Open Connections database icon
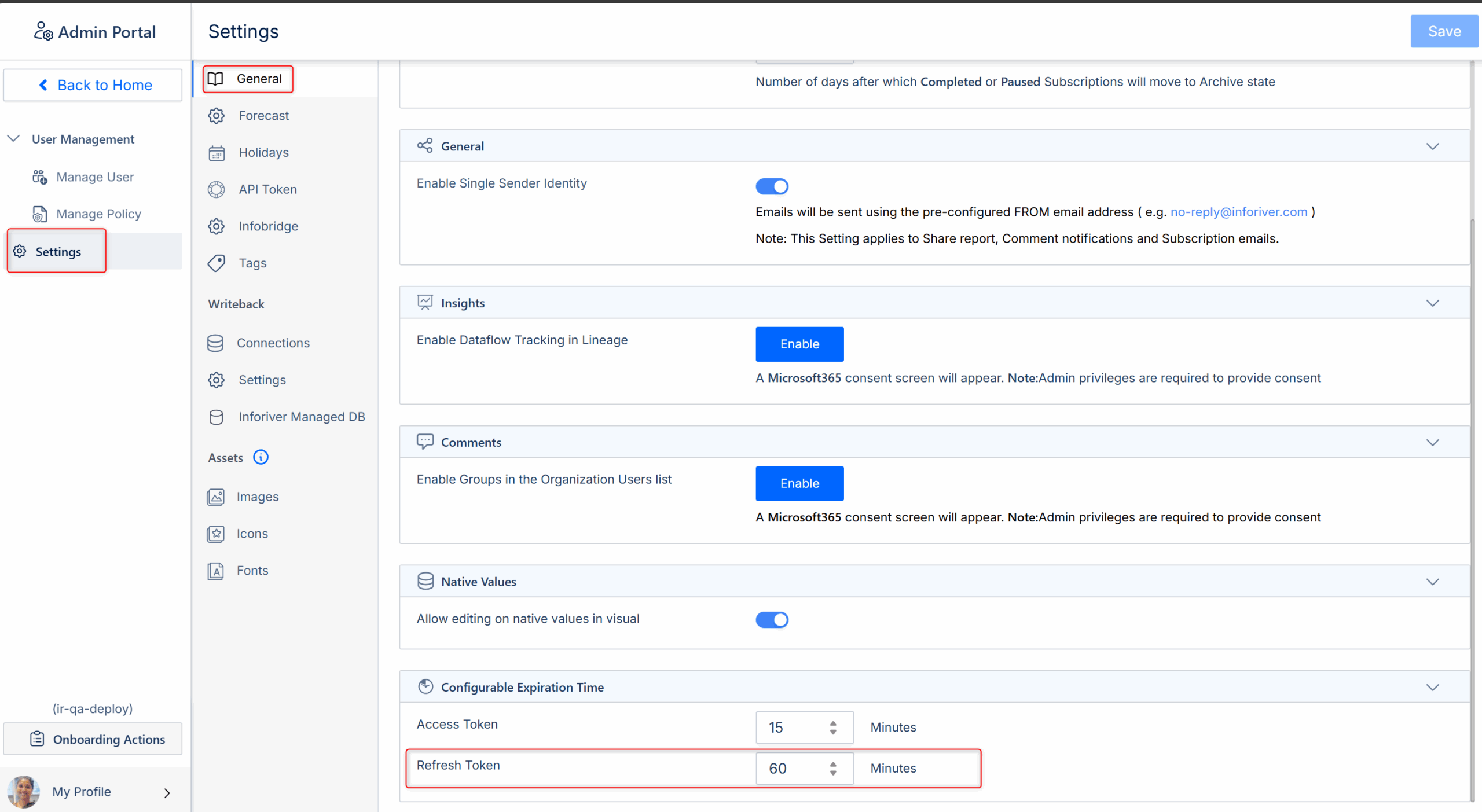The height and width of the screenshot is (812, 1482). tap(215, 343)
